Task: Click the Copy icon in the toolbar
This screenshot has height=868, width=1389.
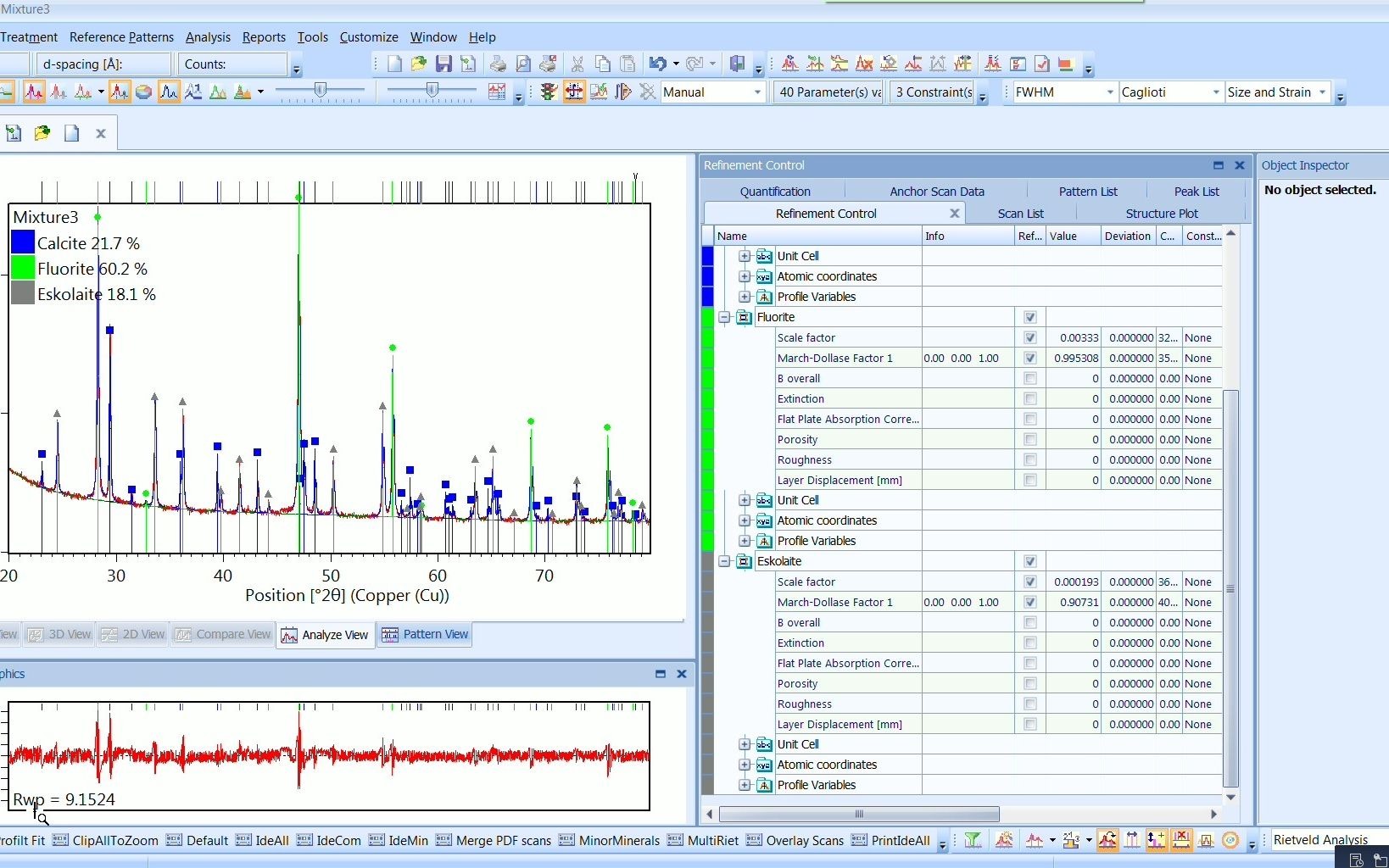Action: [x=603, y=64]
